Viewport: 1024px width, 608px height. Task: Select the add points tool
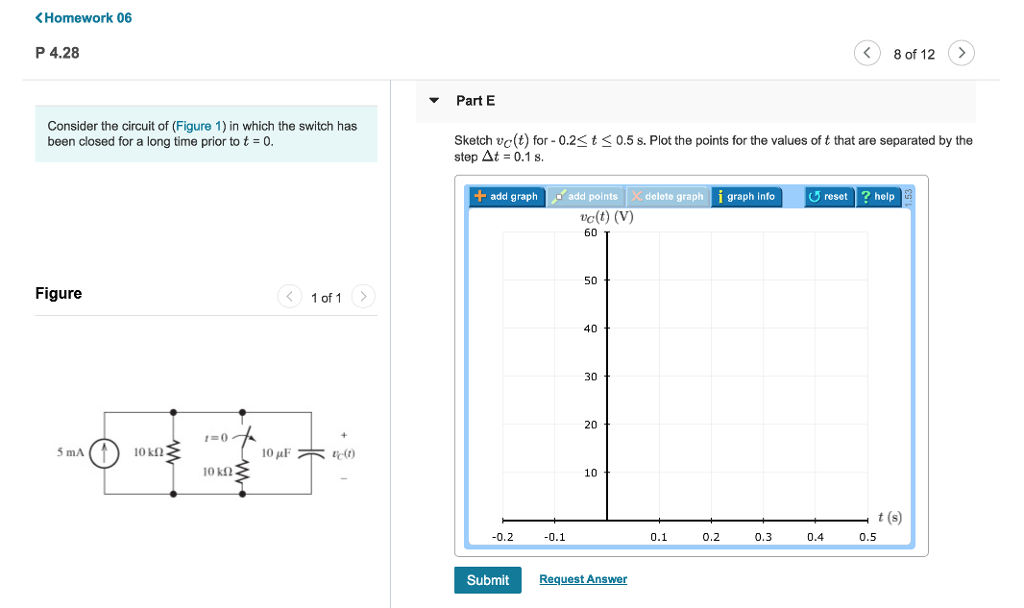coord(587,196)
